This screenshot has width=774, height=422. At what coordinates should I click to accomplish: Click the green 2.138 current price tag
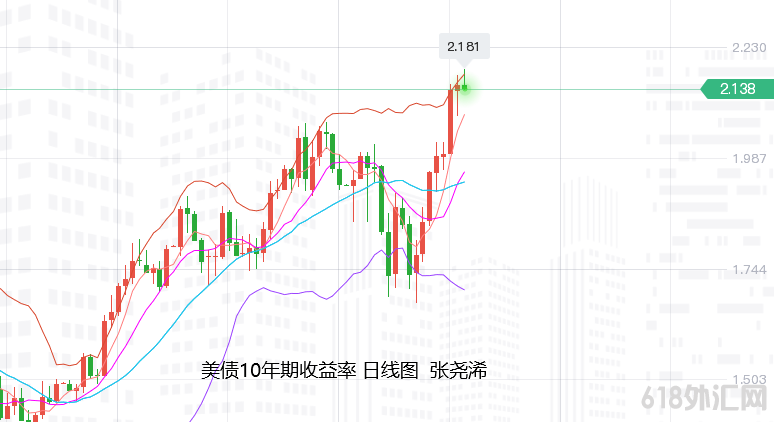click(738, 89)
